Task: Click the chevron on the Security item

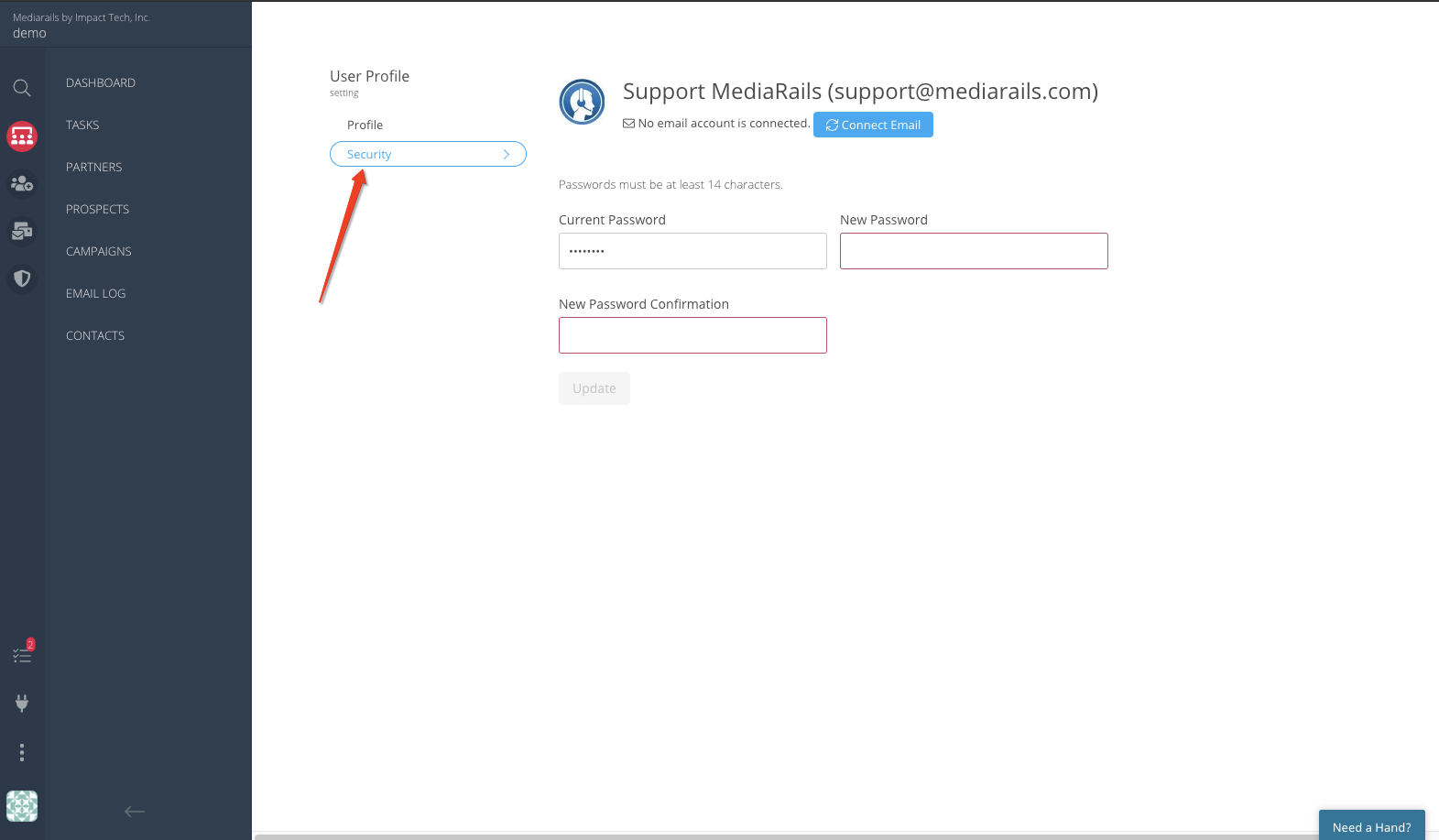Action: tap(507, 155)
